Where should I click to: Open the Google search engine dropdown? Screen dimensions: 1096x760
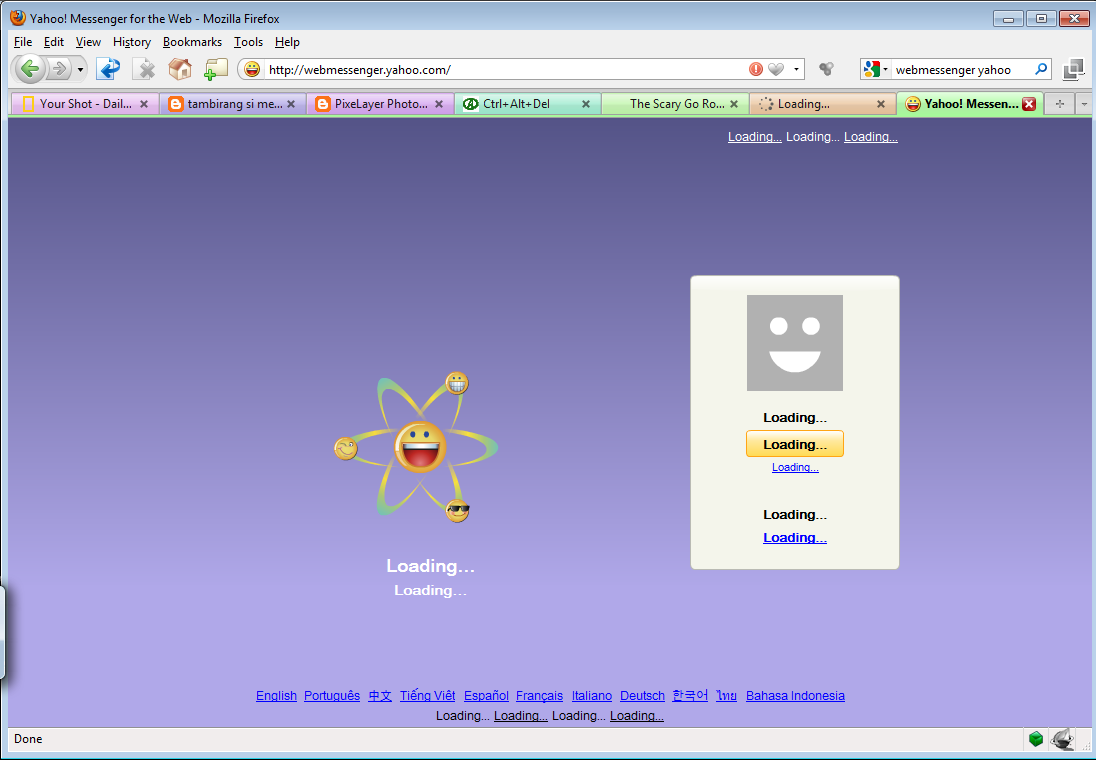click(876, 69)
